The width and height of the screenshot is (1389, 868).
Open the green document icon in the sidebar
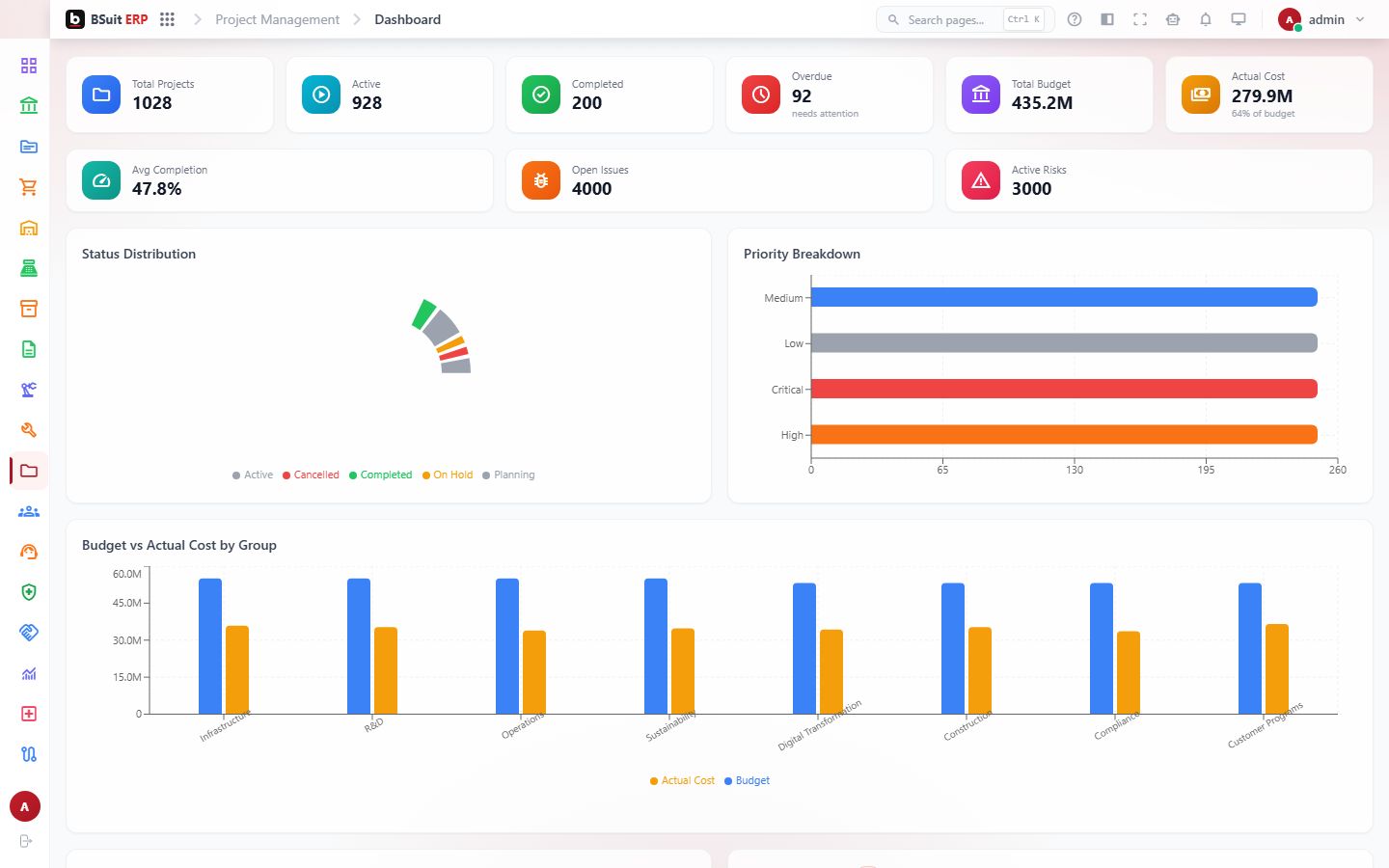[x=29, y=349]
